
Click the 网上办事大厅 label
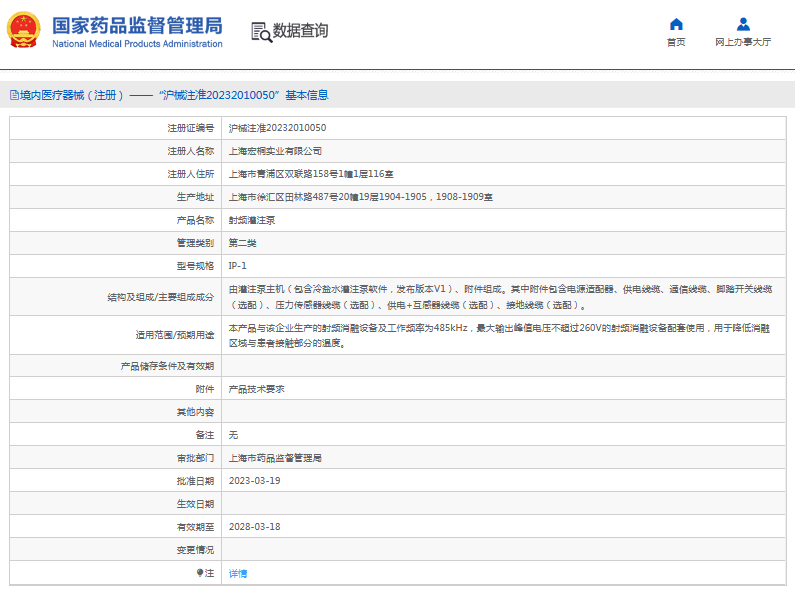[x=743, y=42]
